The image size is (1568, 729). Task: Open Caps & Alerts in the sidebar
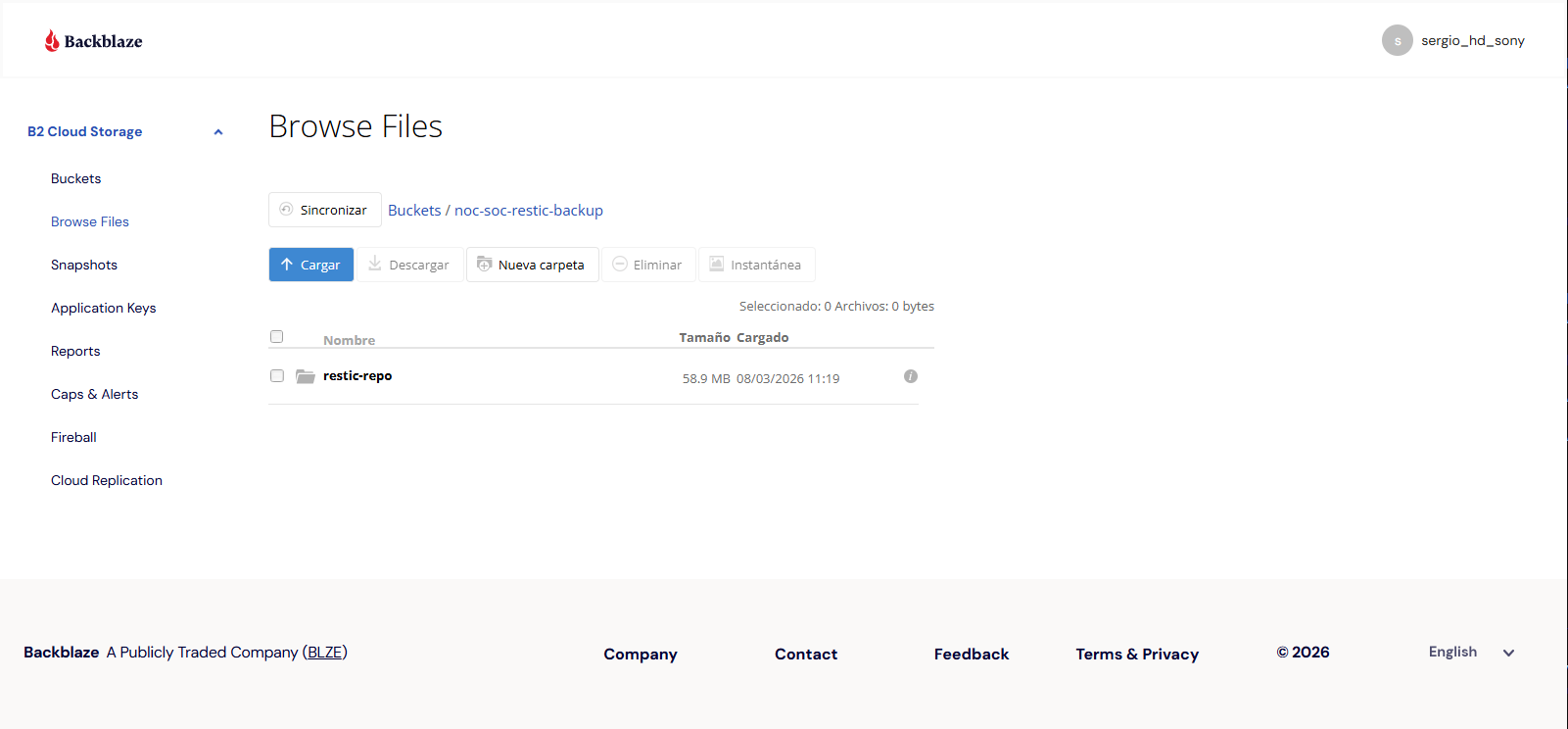point(95,394)
